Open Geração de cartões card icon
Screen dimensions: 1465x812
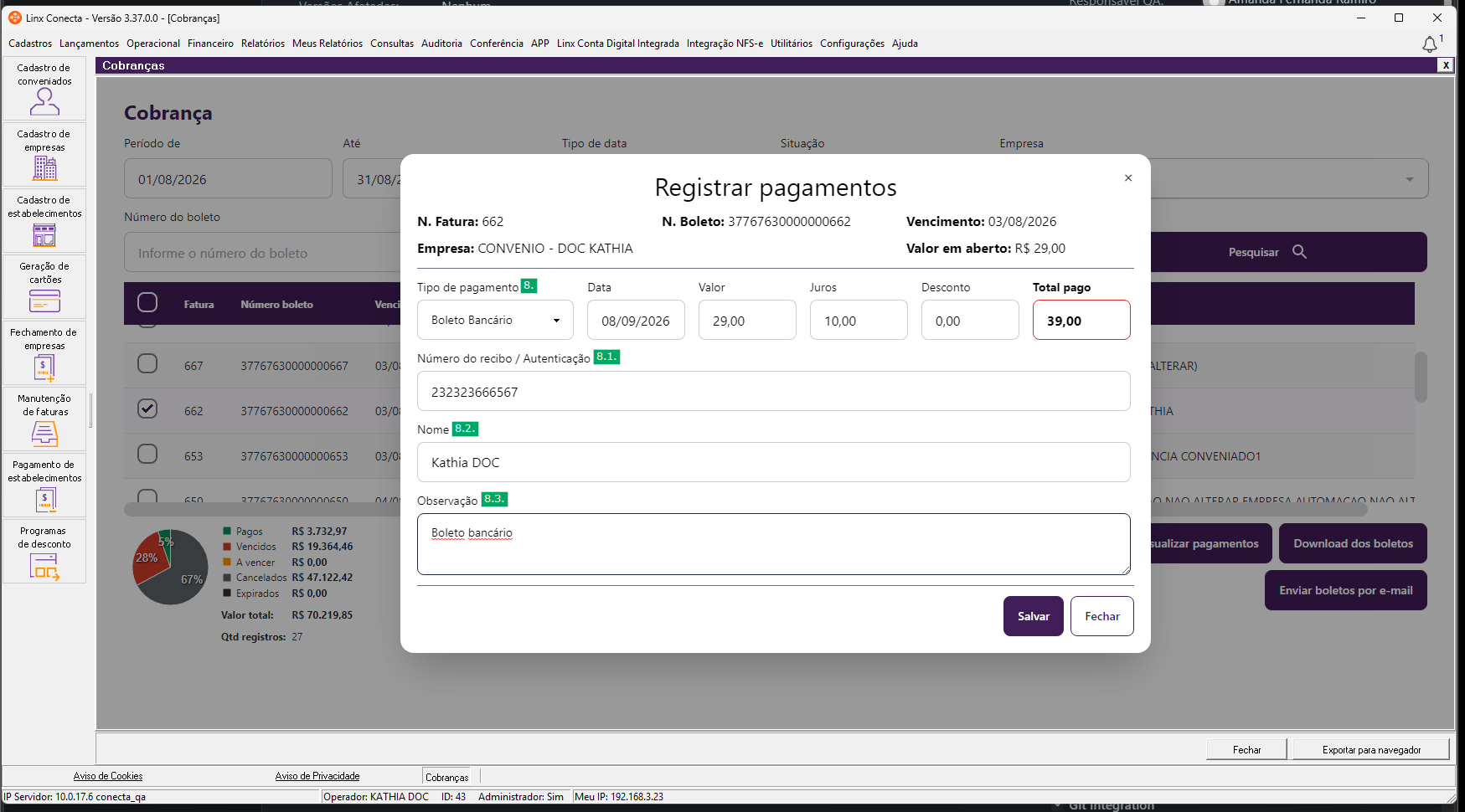pos(44,301)
